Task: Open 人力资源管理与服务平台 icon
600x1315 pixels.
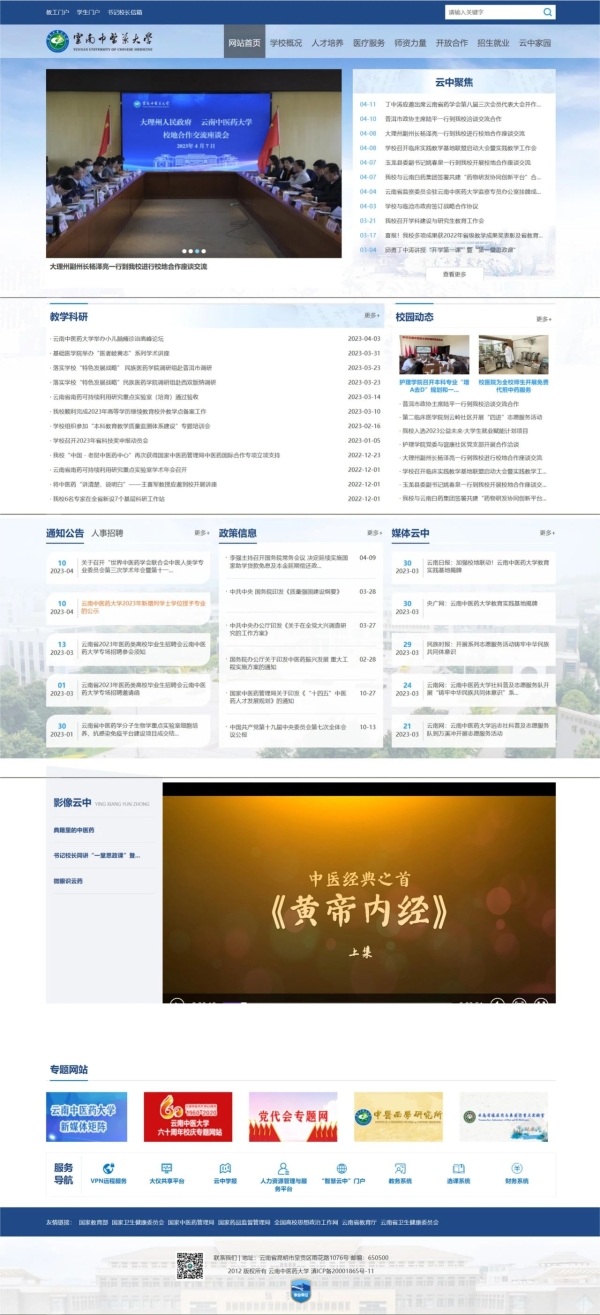Action: [283, 1168]
